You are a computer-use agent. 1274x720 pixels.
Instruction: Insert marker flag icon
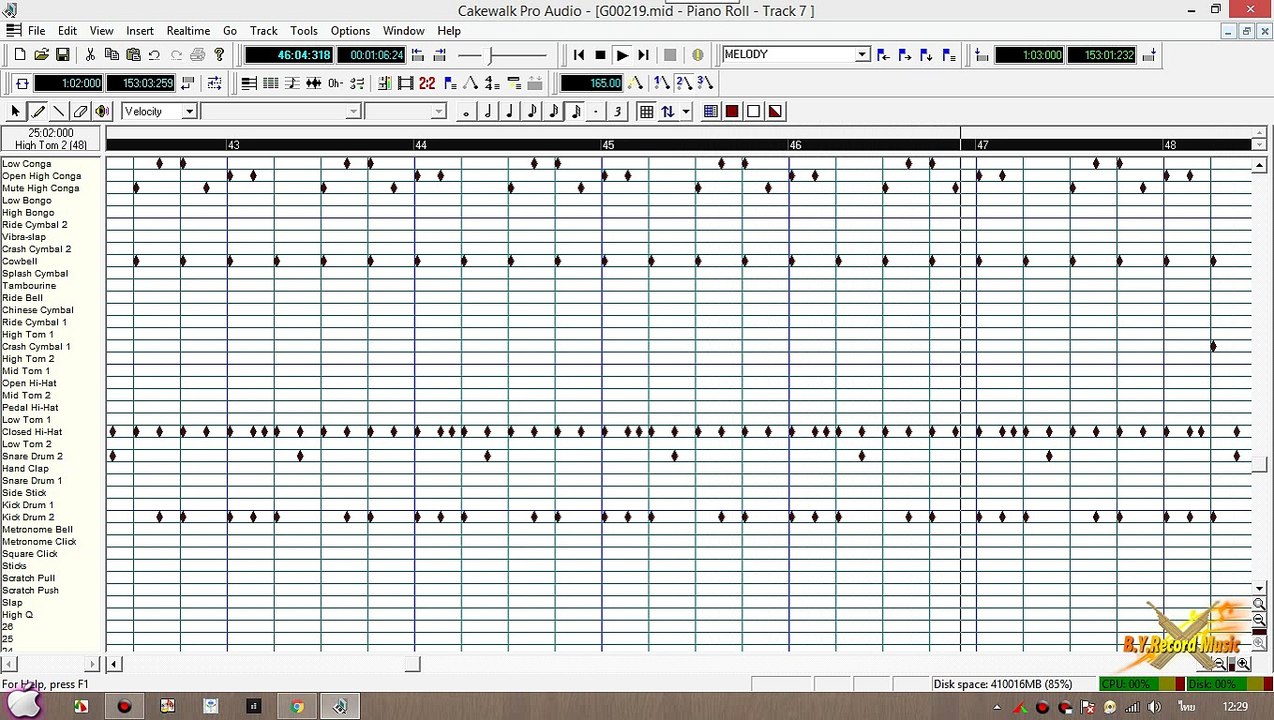926,55
